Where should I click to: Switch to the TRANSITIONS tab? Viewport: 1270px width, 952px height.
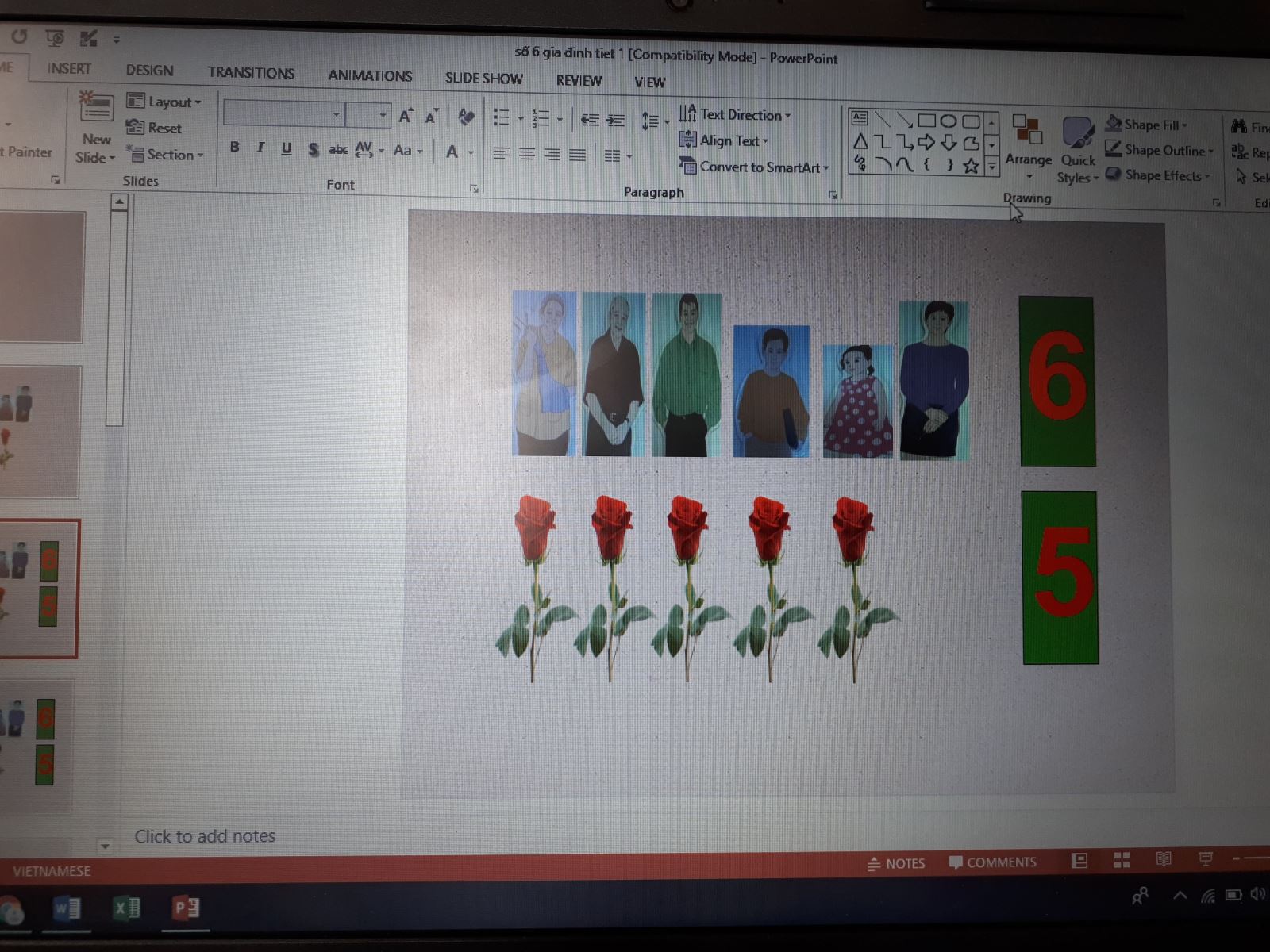[251, 73]
